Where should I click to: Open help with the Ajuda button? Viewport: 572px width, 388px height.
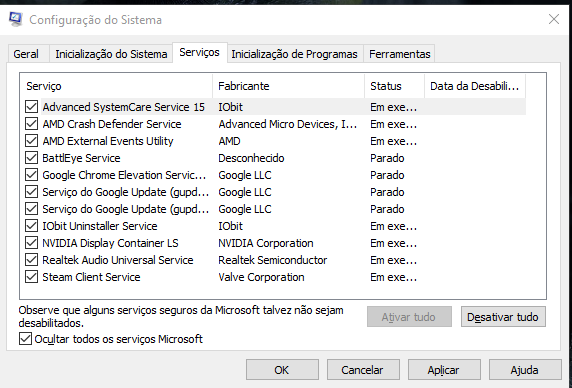coord(525,370)
